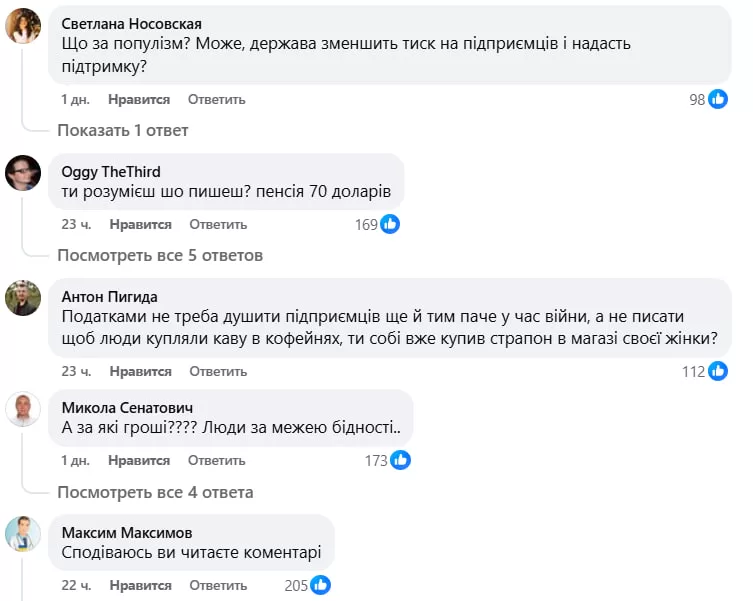Like Светлана Носовская's comment via Нравится

[140, 99]
